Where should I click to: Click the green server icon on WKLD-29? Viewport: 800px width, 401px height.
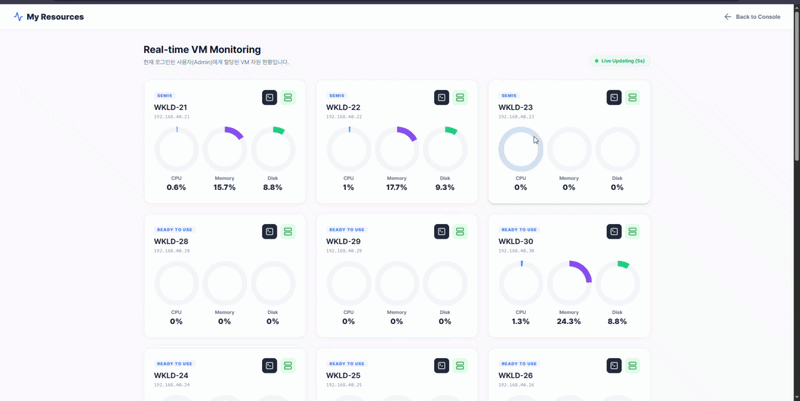click(x=460, y=232)
